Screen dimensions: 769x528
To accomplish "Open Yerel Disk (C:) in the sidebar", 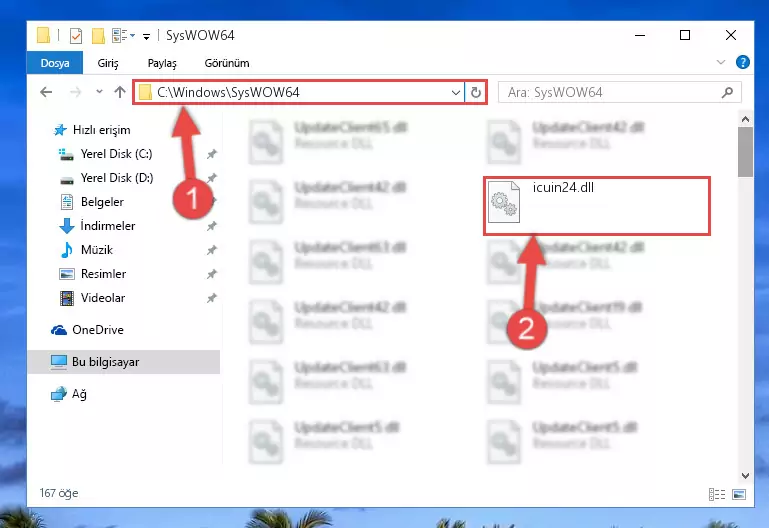I will tap(116, 154).
